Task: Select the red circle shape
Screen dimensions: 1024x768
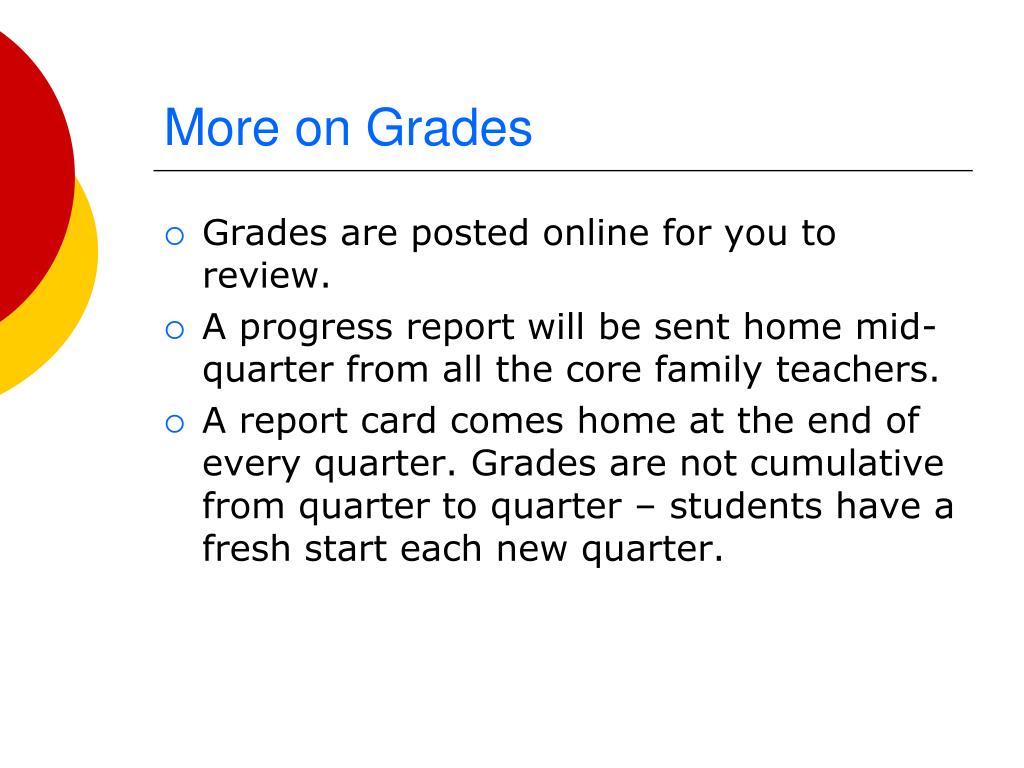Action: click(x=33, y=176)
